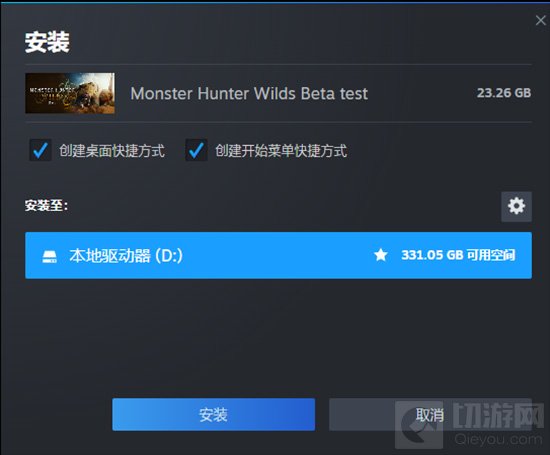The height and width of the screenshot is (455, 550).
Task: Click the star default-drive icon
Action: point(381,255)
